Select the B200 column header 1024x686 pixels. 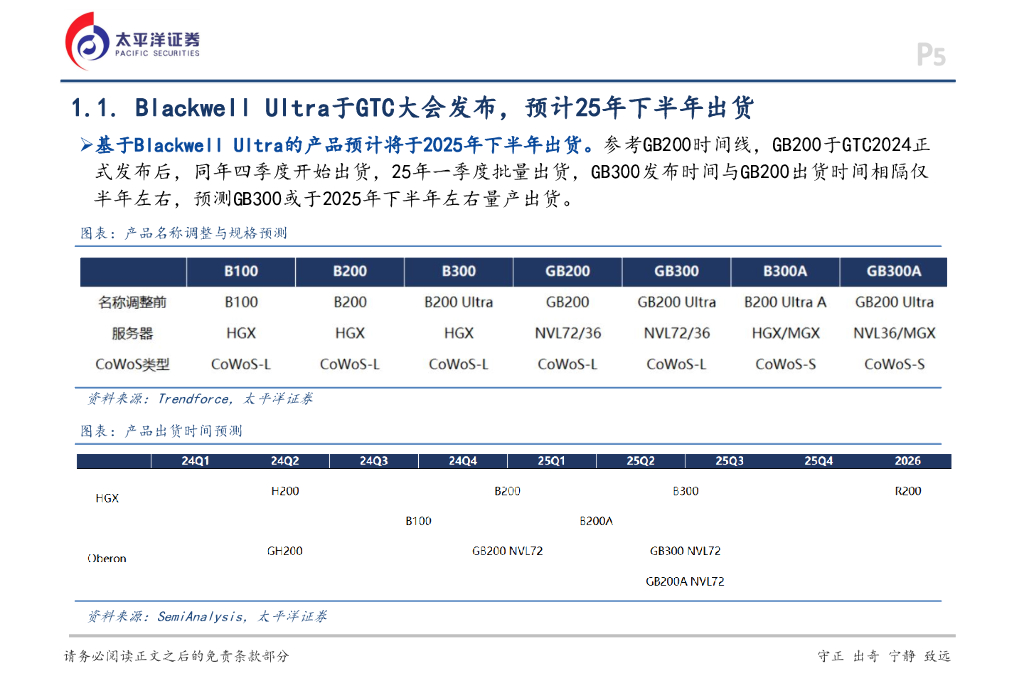pyautogui.click(x=350, y=272)
